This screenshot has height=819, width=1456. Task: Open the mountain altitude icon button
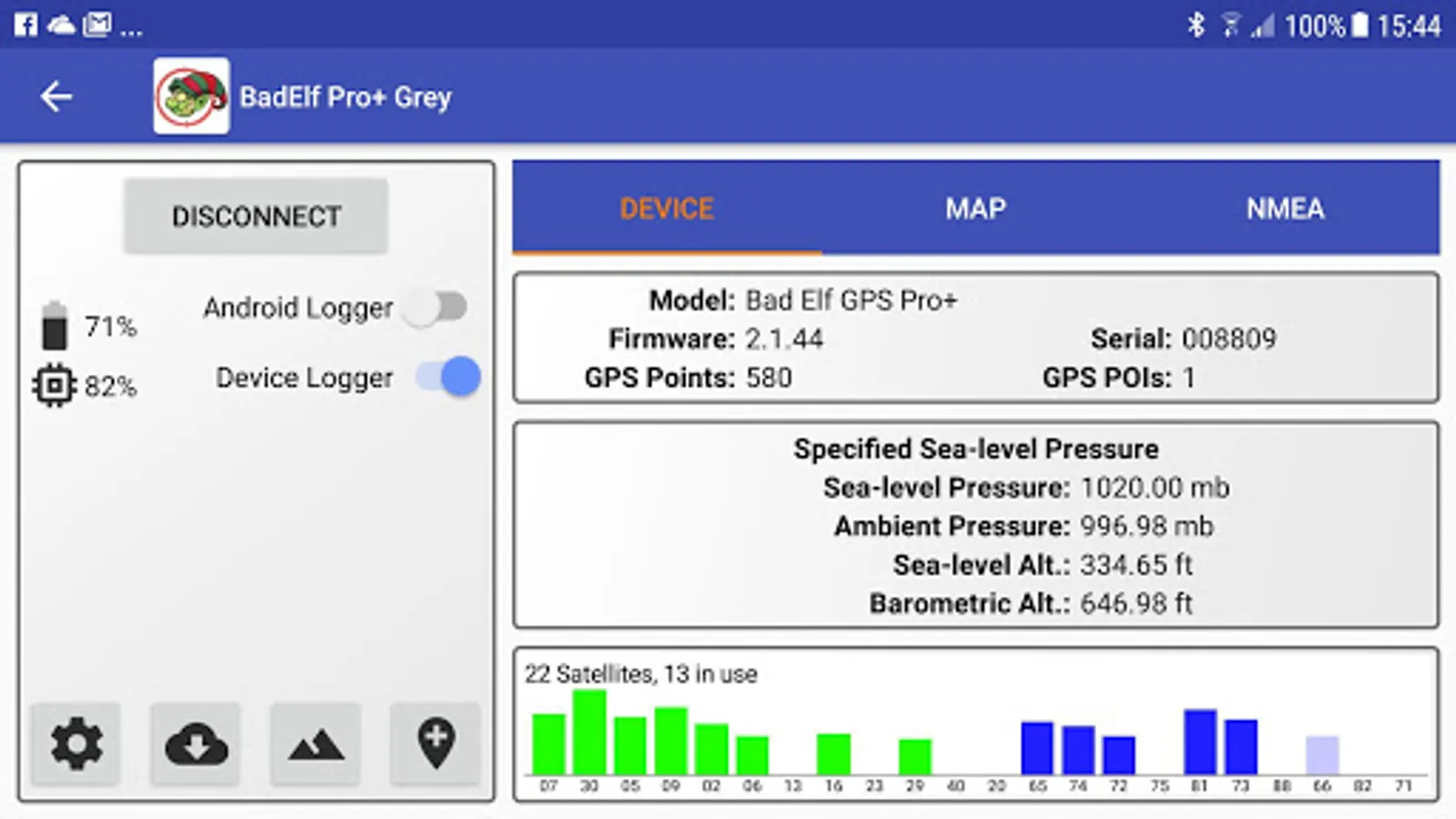pyautogui.click(x=316, y=743)
